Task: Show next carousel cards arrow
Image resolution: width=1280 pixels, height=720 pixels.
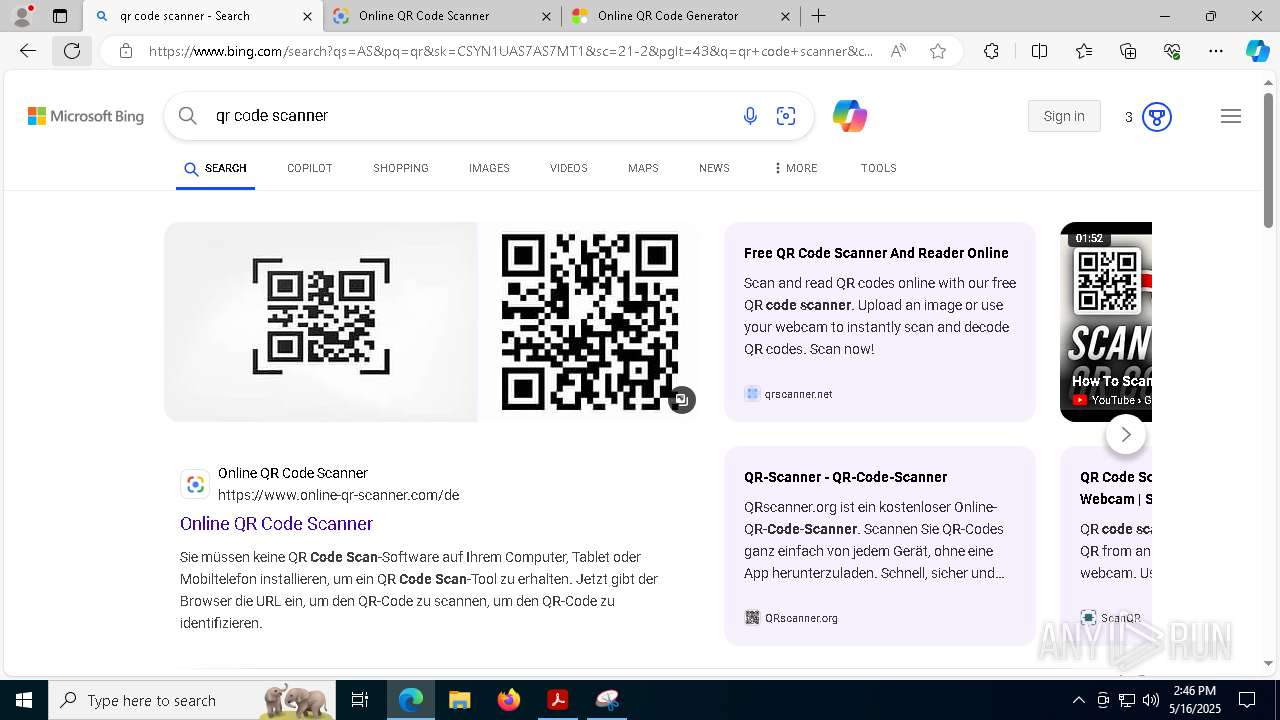Action: click(1126, 434)
